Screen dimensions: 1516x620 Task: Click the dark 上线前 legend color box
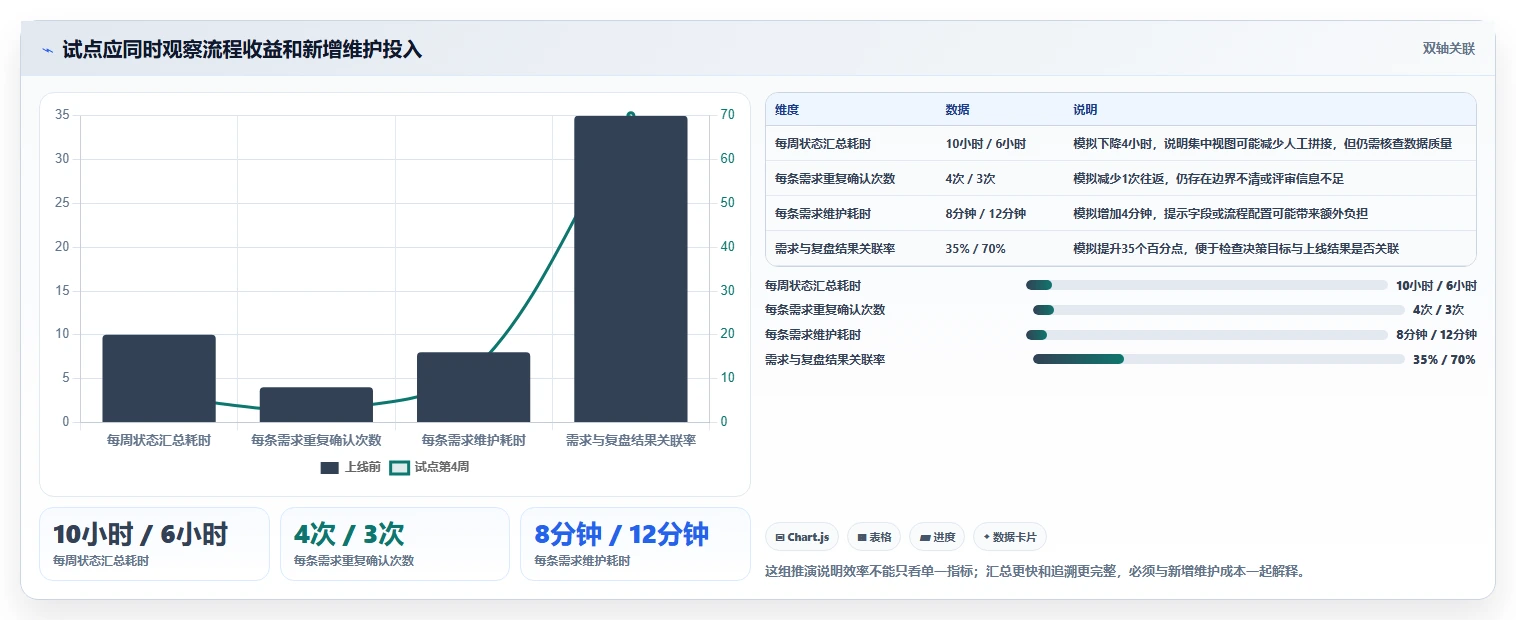click(330, 467)
